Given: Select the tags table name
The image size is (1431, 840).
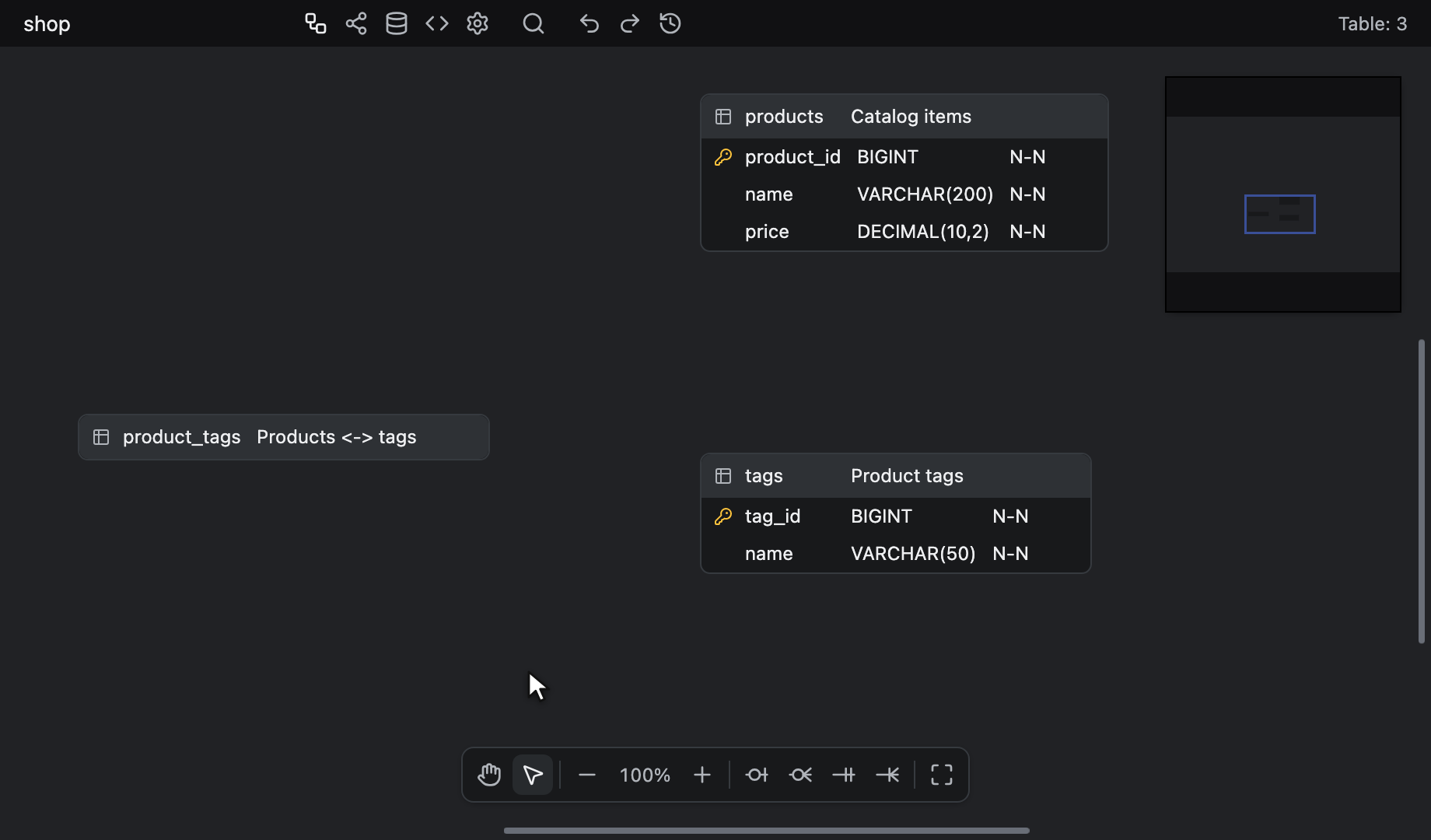Looking at the screenshot, I should point(764,476).
